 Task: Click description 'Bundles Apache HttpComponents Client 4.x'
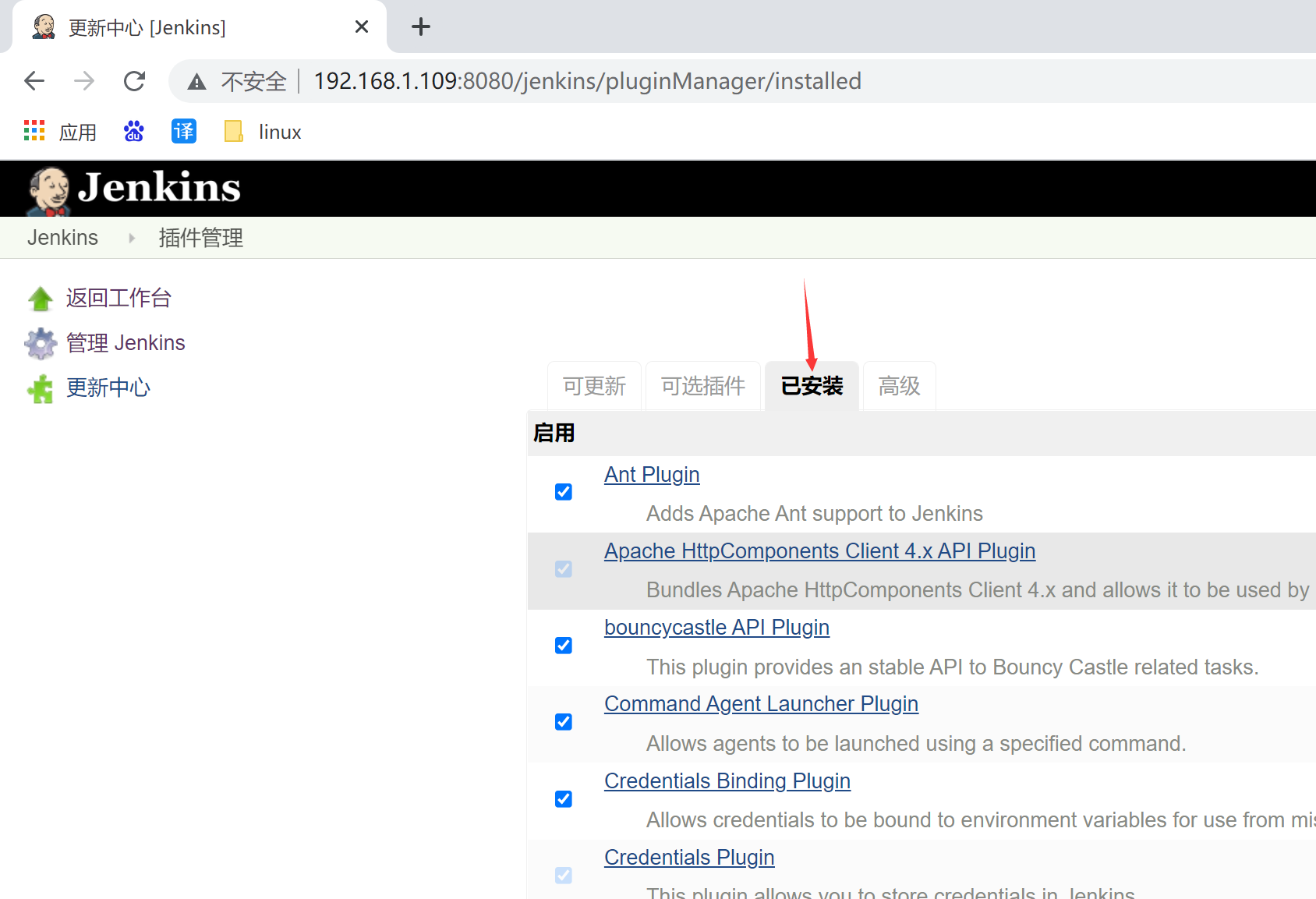978,590
